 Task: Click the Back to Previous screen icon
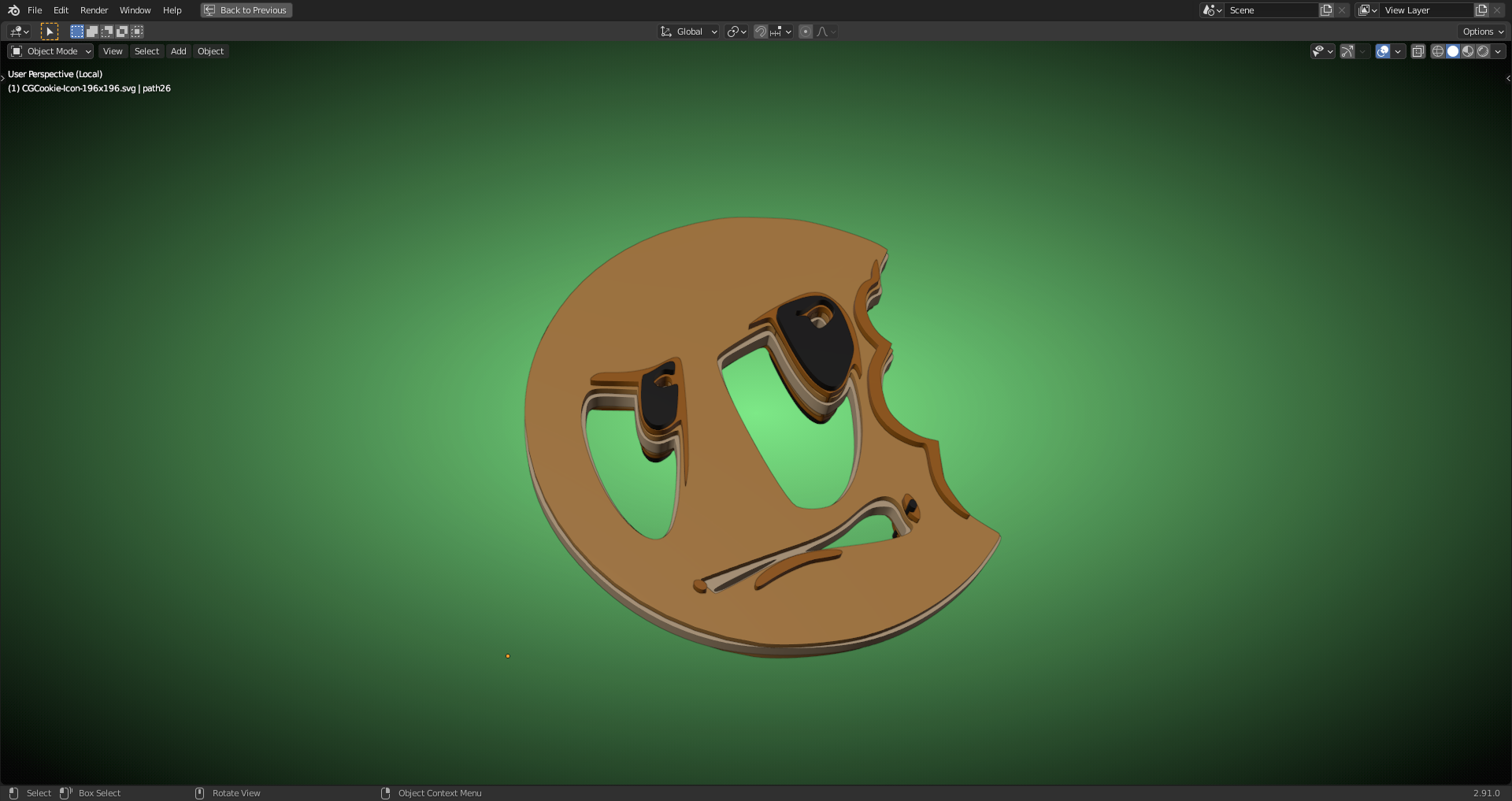209,10
